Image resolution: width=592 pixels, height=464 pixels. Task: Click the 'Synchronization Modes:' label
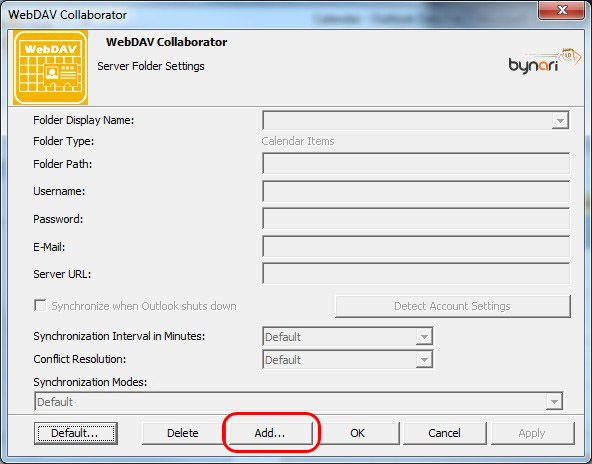click(x=90, y=382)
